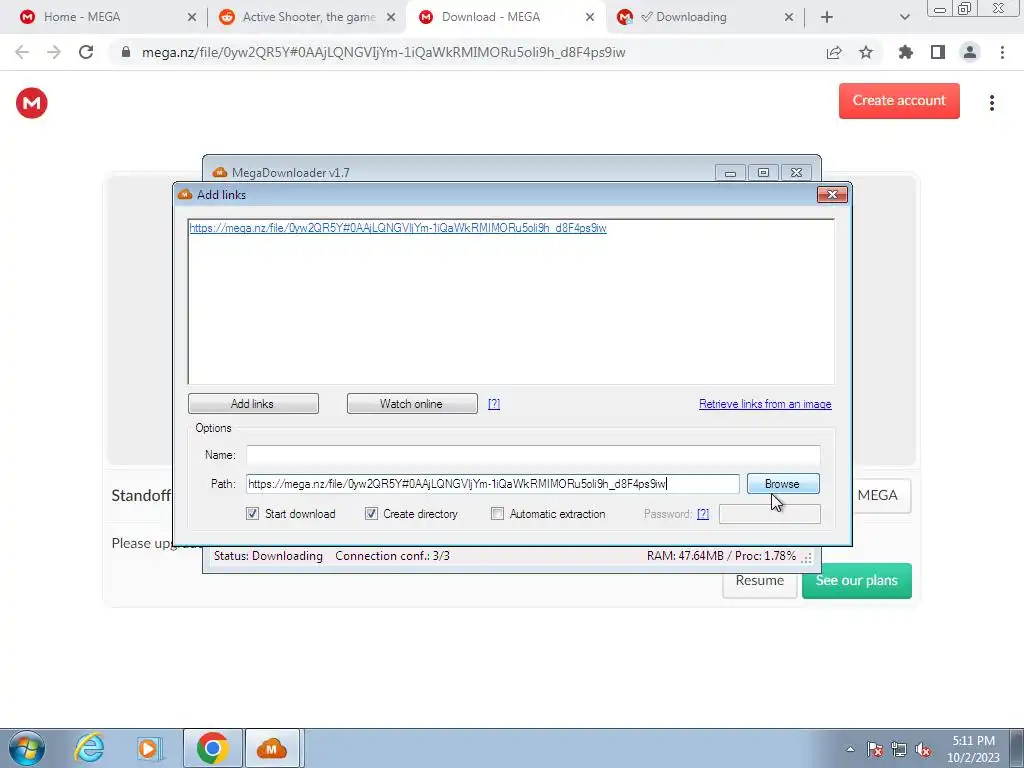
Task: Click the address bar URL
Action: 383,52
